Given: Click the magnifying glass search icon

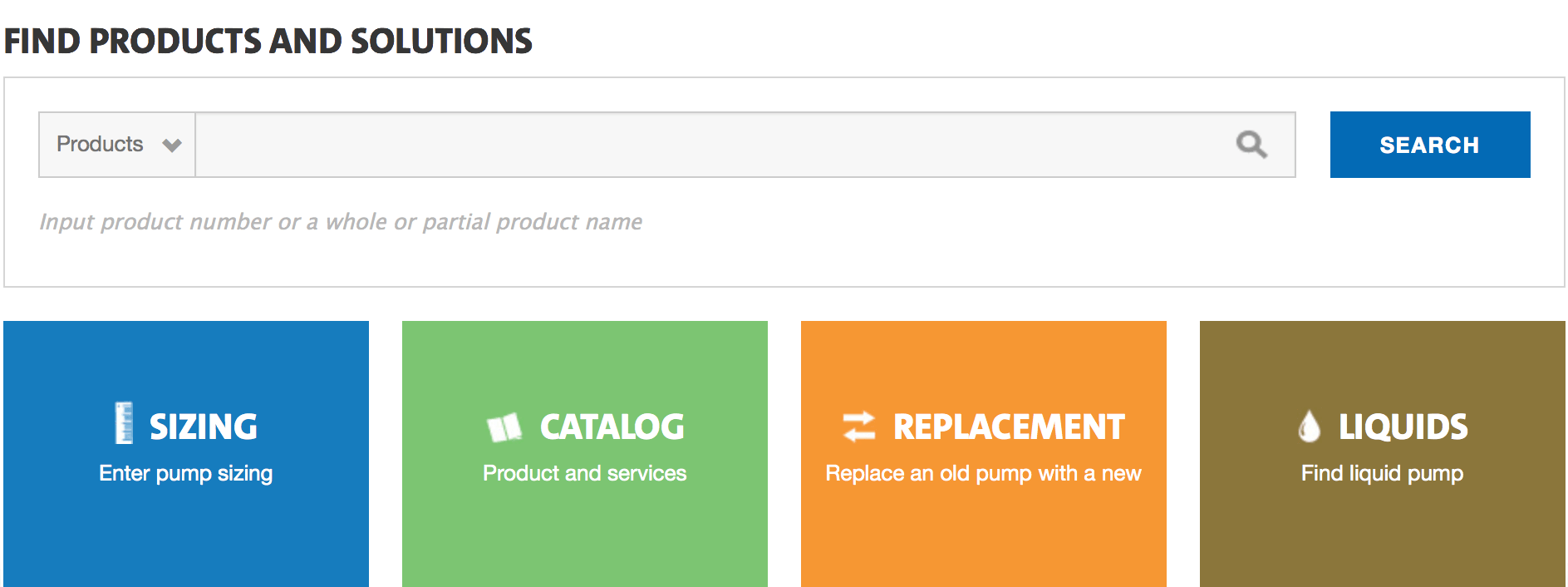Looking at the screenshot, I should 1251,145.
